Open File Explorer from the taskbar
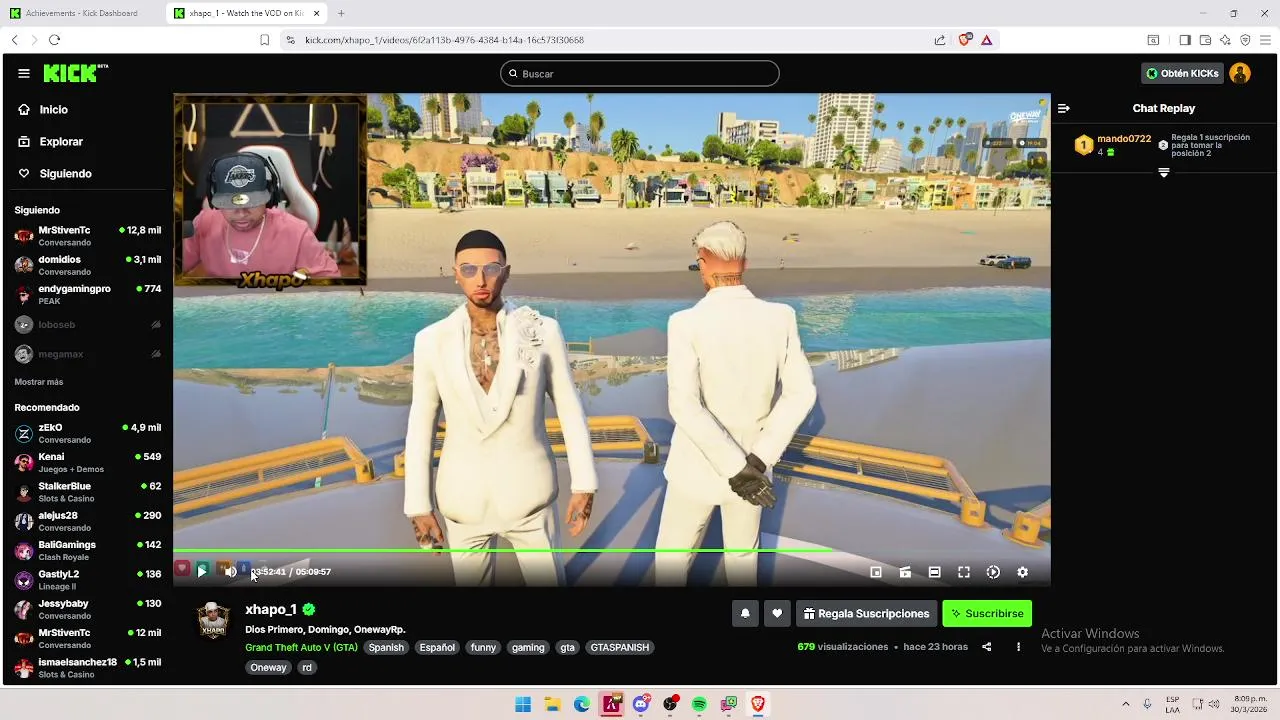 click(x=552, y=704)
